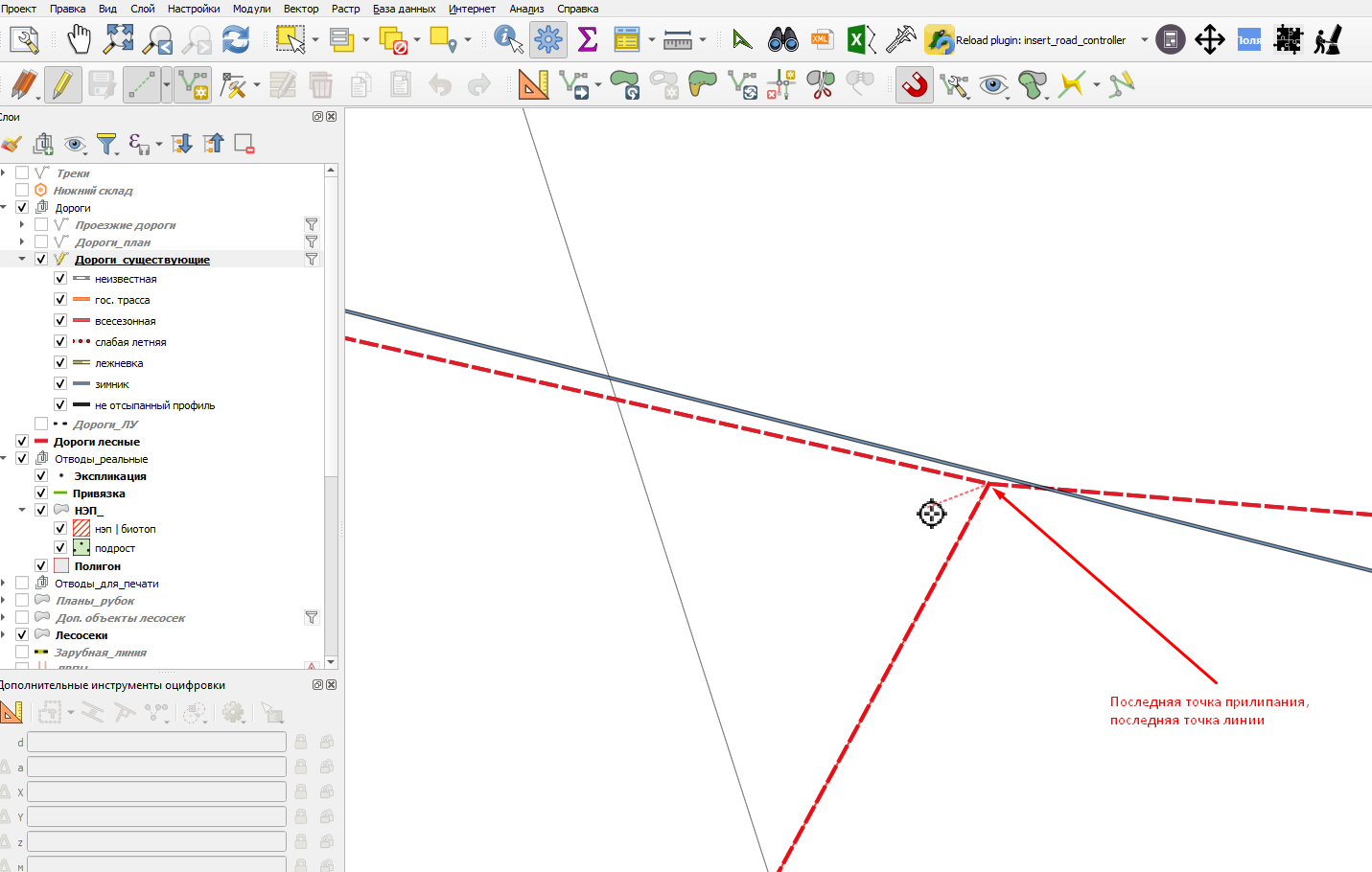Open the Слой menu

pyautogui.click(x=142, y=9)
